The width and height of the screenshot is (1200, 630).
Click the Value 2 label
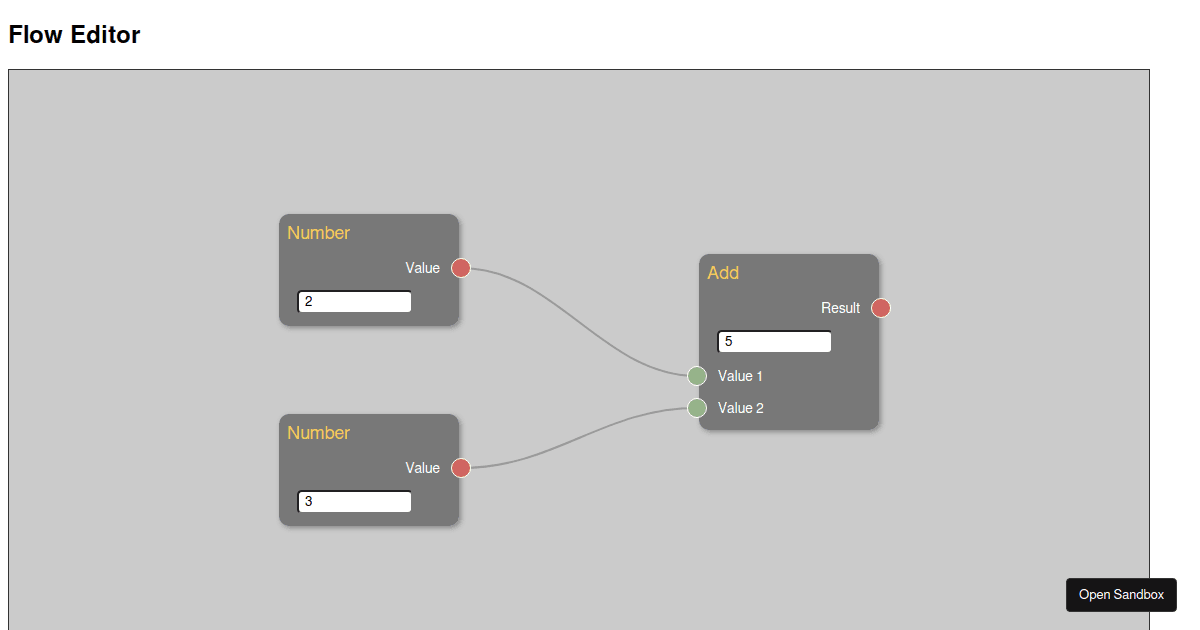[x=740, y=408]
